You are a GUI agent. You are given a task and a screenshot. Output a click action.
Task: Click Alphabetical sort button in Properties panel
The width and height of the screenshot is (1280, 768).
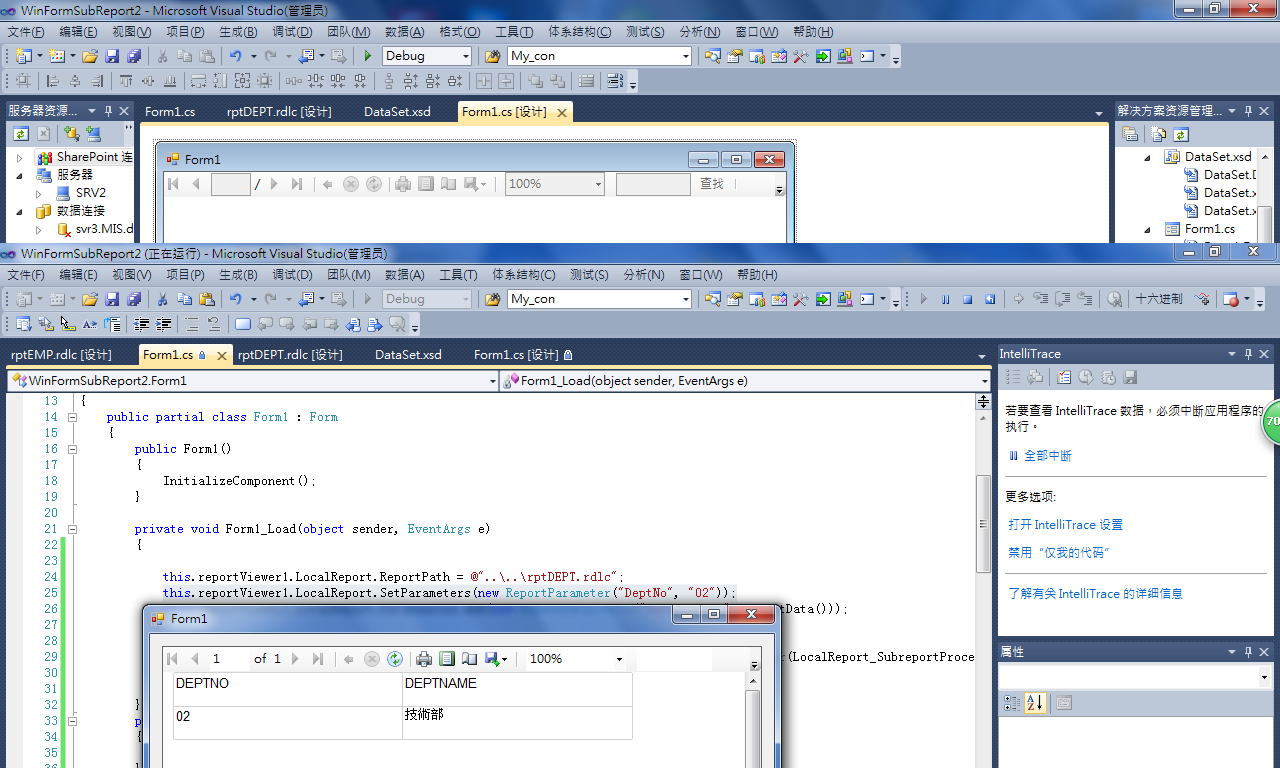1035,703
